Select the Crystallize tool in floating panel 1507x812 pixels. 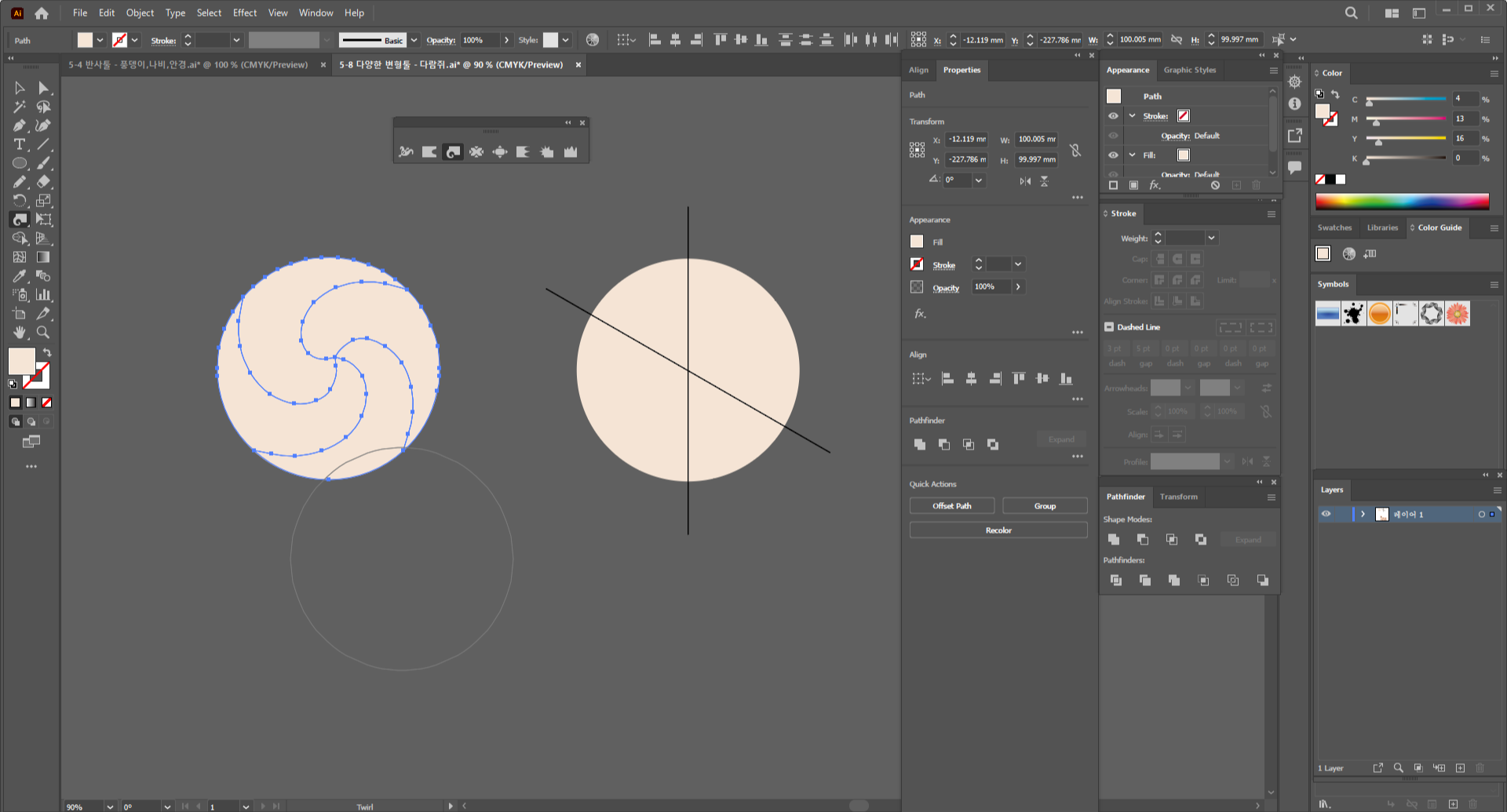[x=547, y=152]
